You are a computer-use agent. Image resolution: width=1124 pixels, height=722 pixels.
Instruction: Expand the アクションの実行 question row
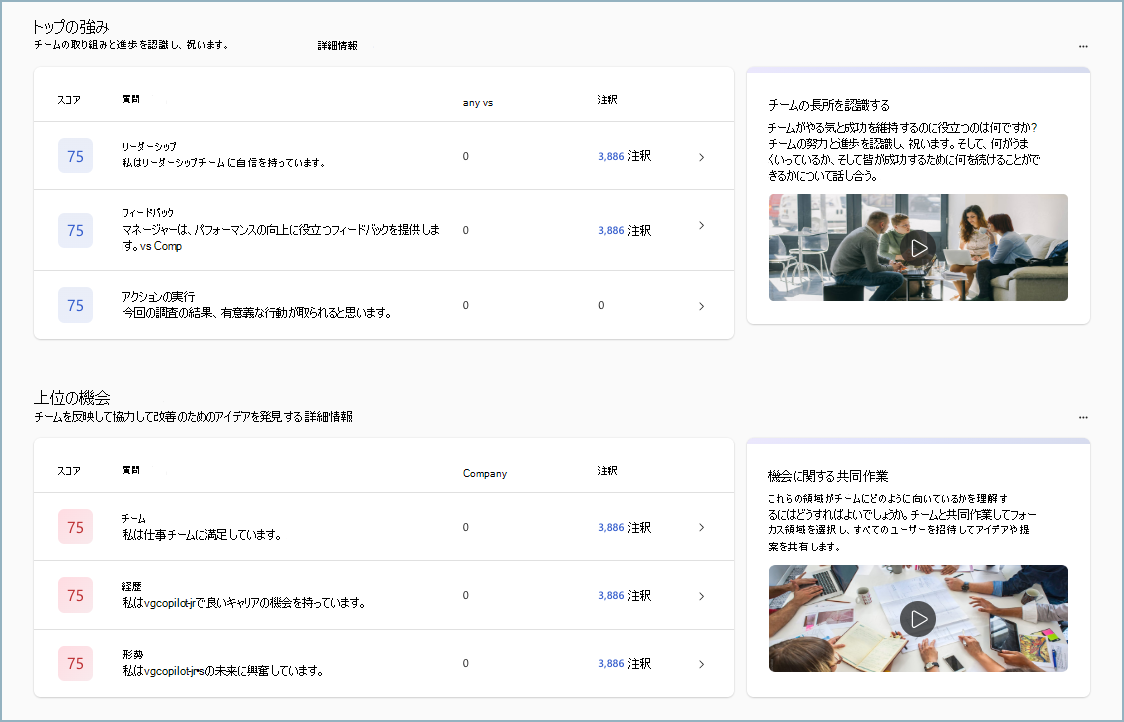701,305
